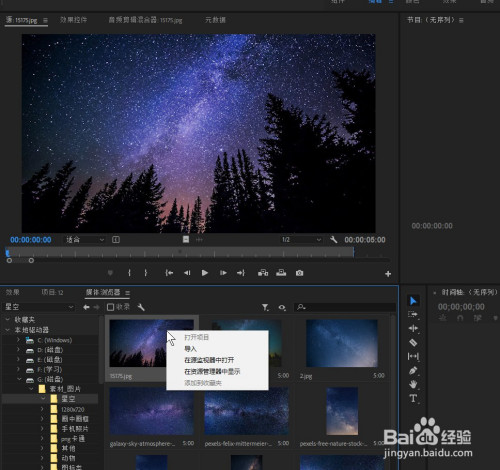Click the Mark In button
The width and height of the screenshot is (500, 470).
click(x=129, y=273)
